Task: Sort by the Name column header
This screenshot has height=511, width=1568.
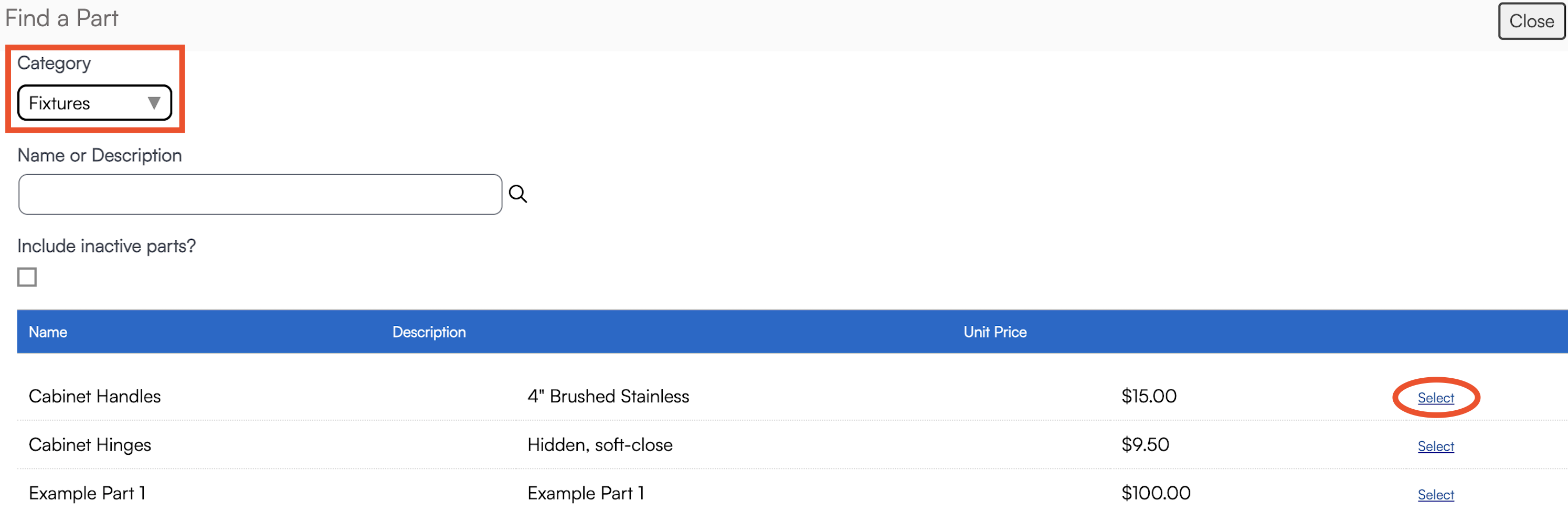Action: click(x=48, y=332)
